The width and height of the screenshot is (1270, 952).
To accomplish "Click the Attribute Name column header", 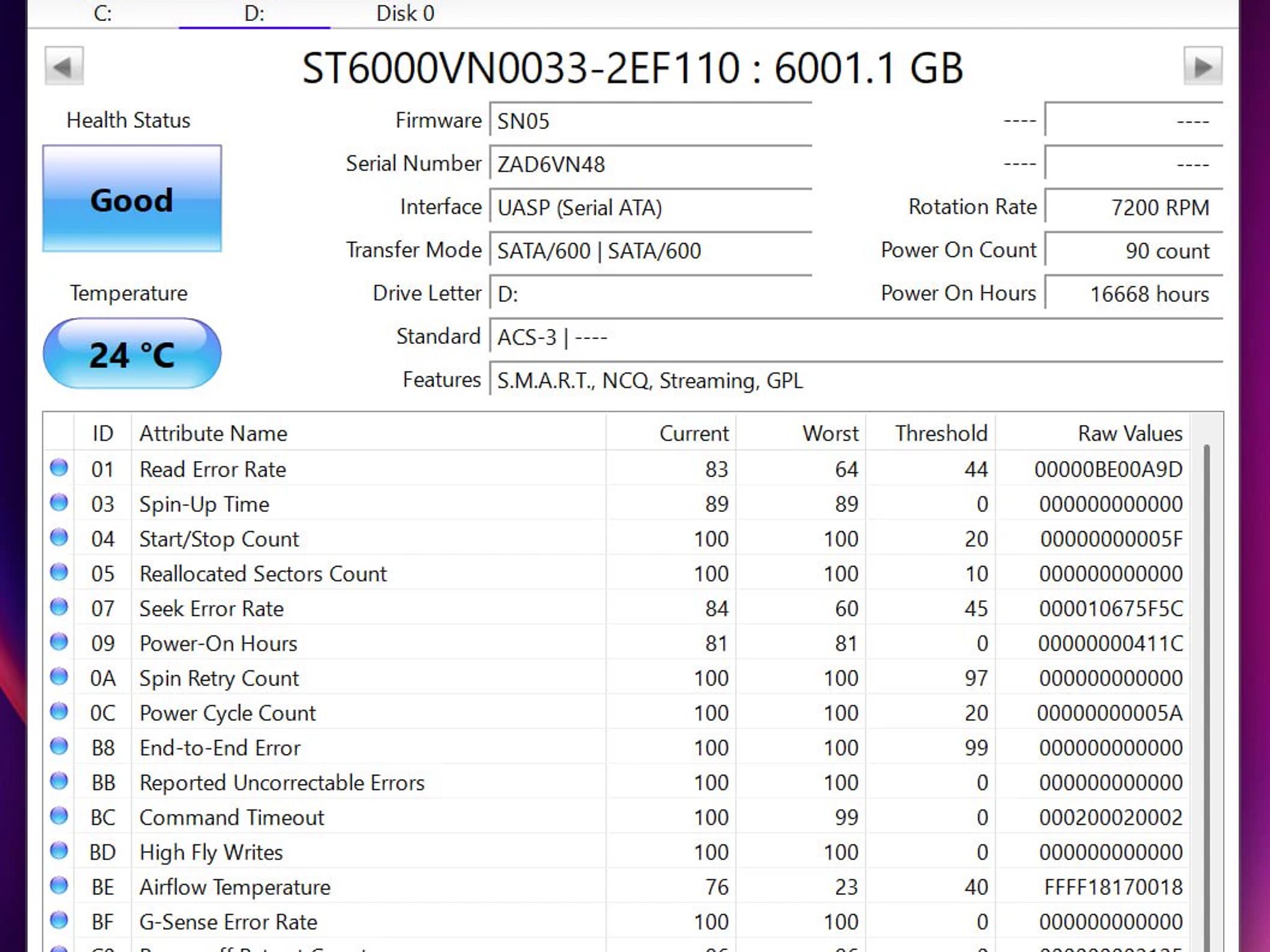I will coord(368,433).
